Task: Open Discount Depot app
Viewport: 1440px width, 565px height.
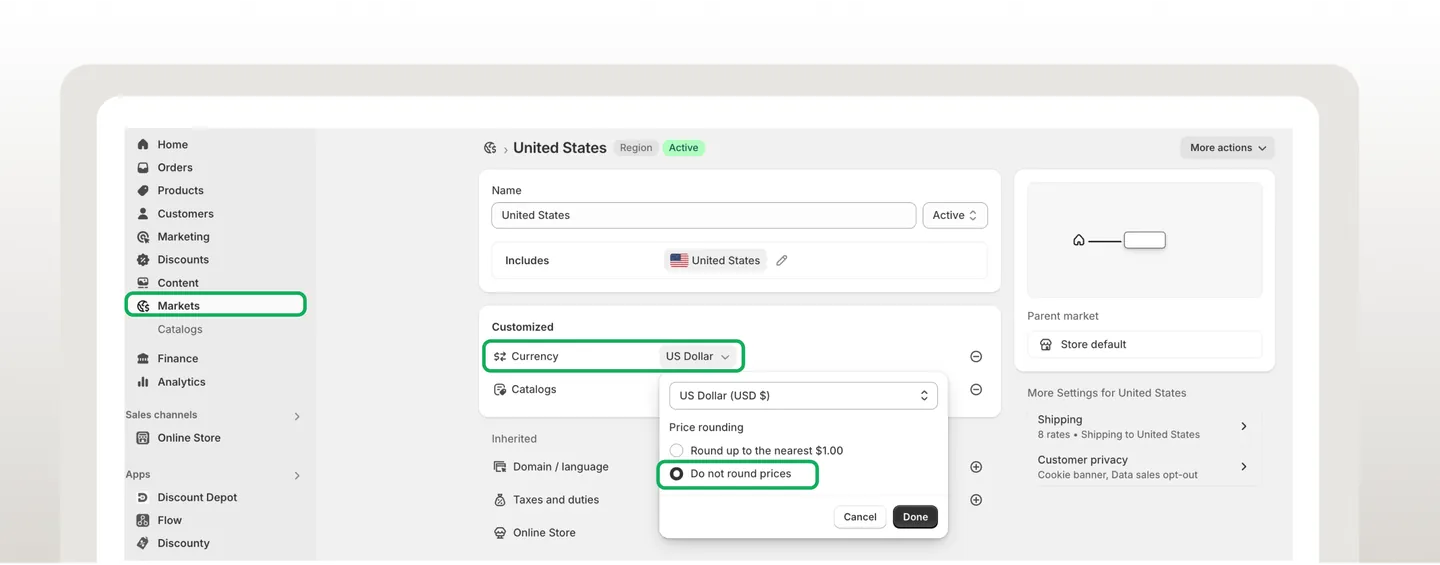Action: pos(197,498)
